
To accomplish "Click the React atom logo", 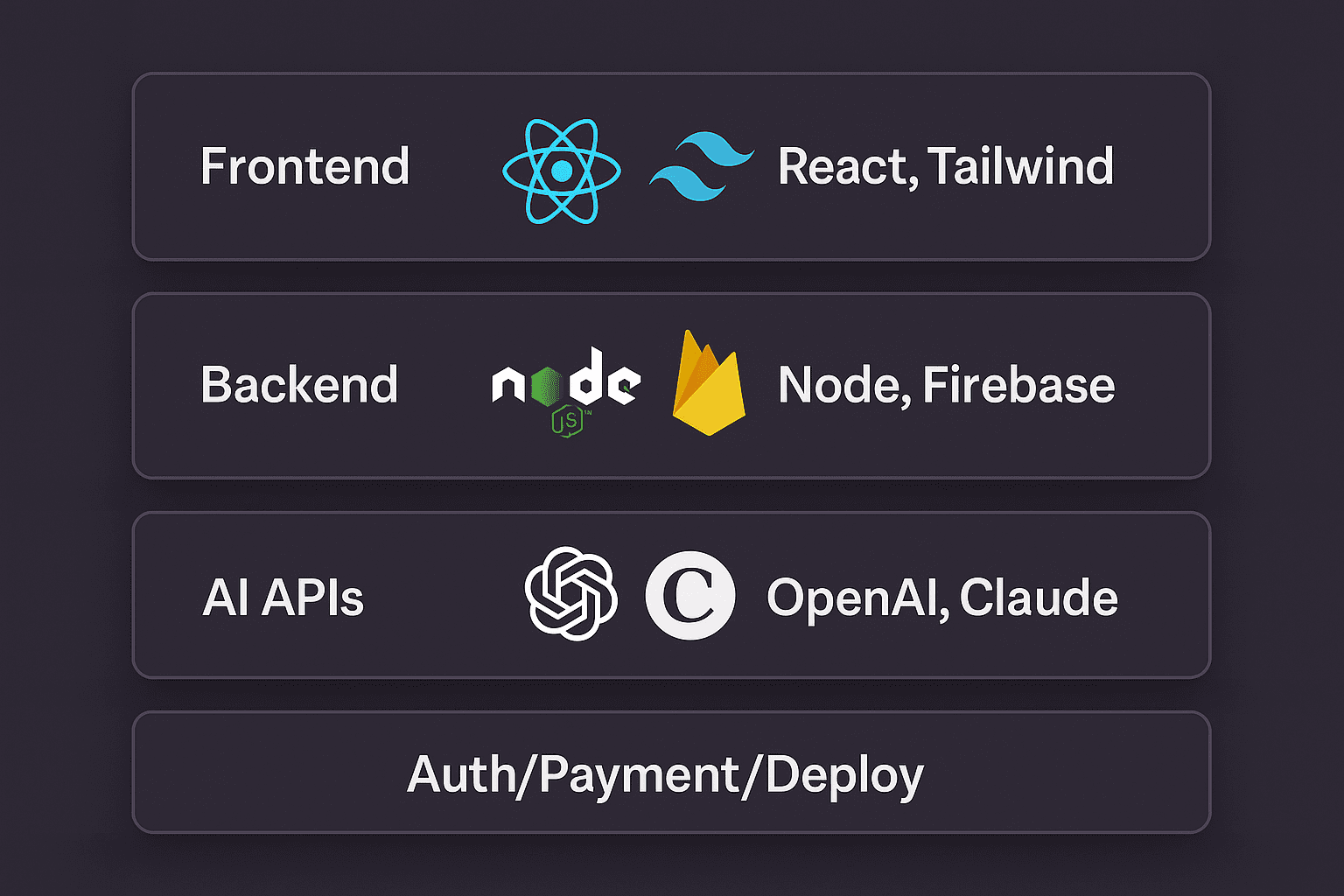I will pyautogui.click(x=562, y=170).
